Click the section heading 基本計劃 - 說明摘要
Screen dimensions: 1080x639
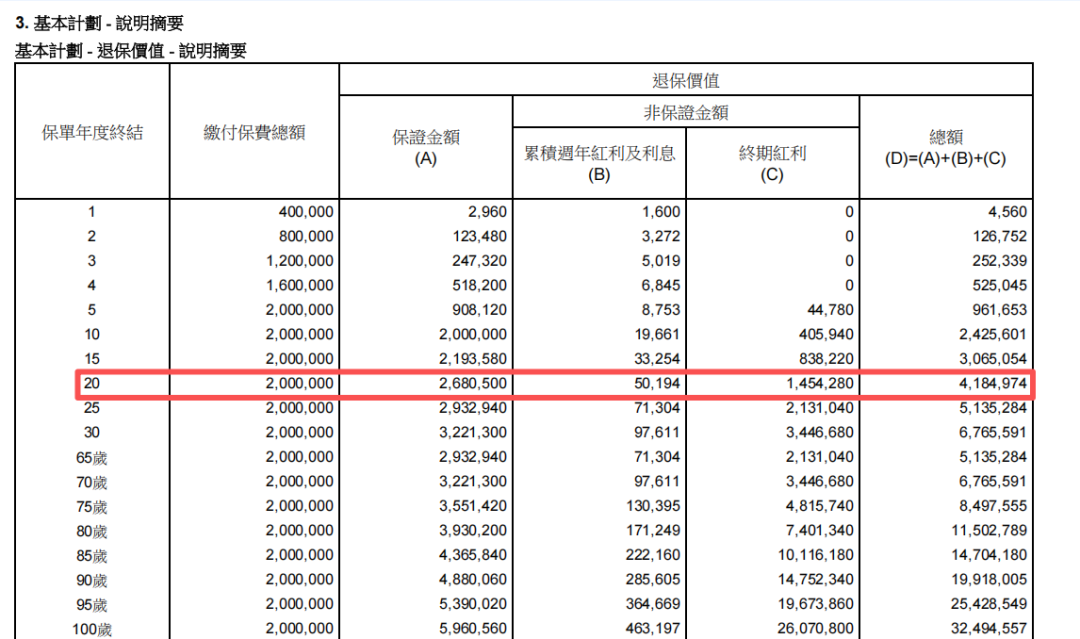(99, 22)
